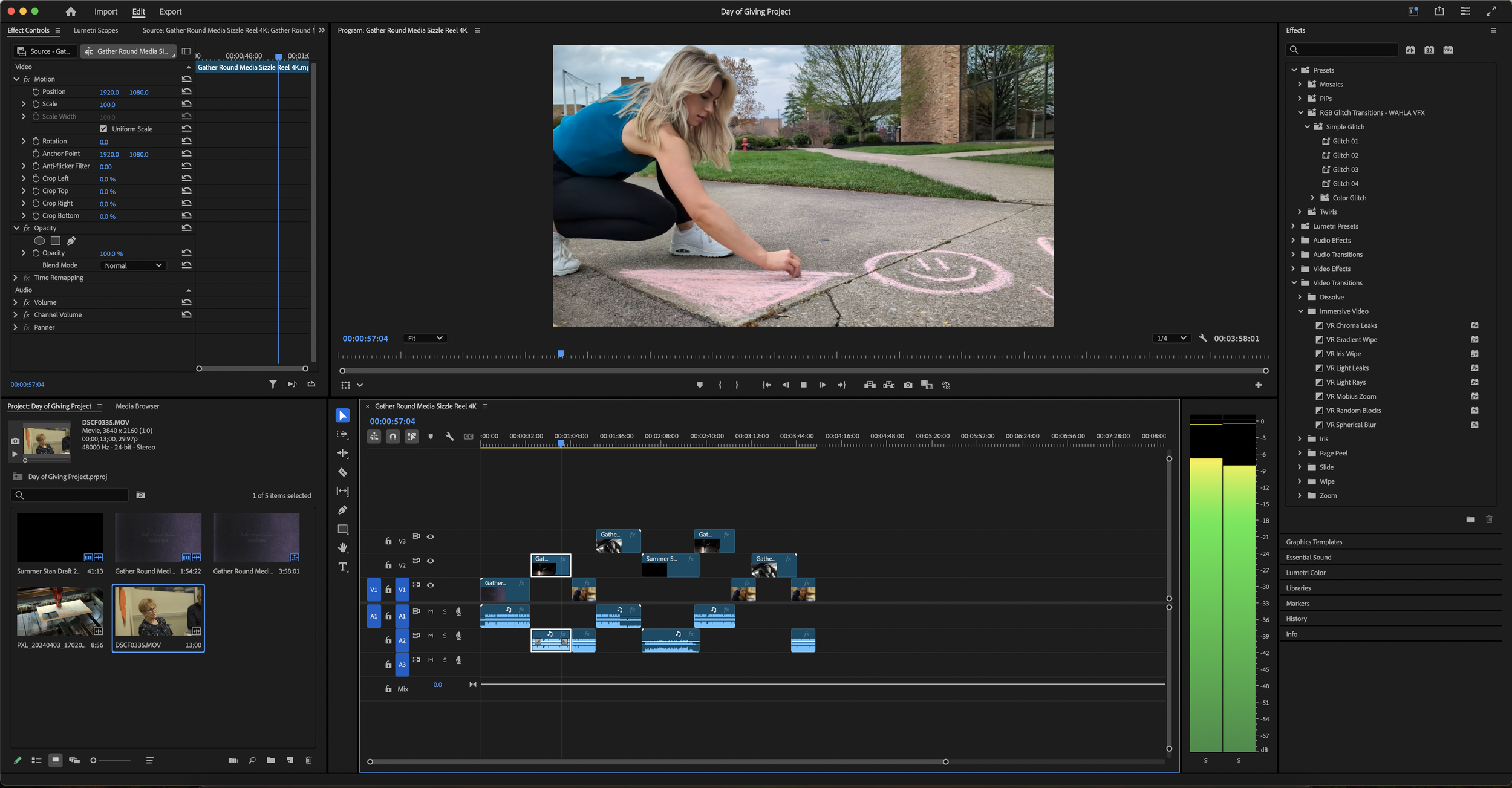
Task: Expand the Dissolve transitions folder
Action: tap(1300, 296)
